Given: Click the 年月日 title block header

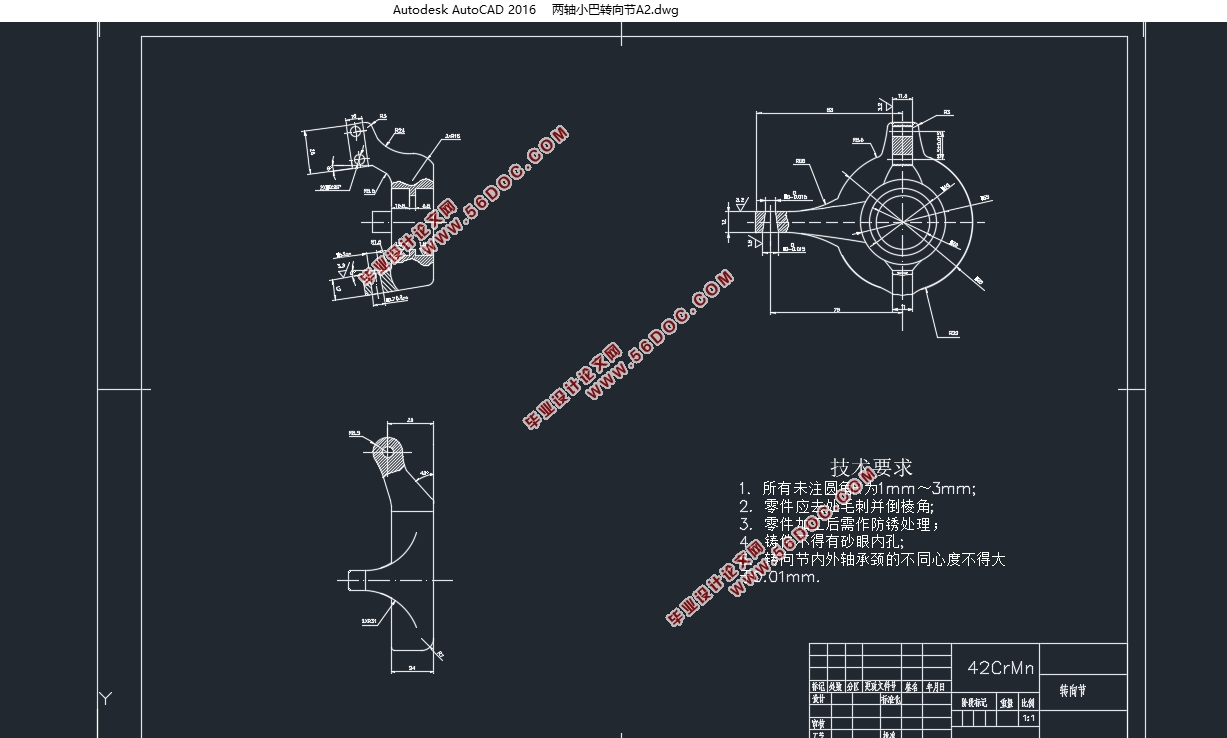Looking at the screenshot, I should (x=935, y=687).
